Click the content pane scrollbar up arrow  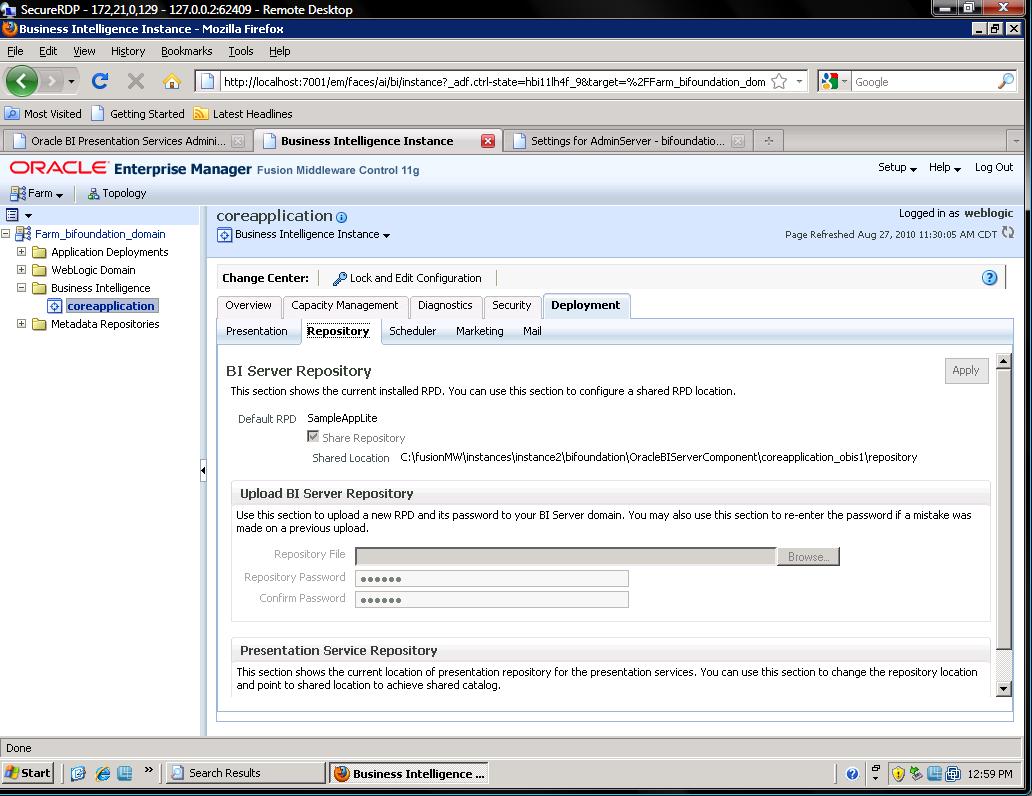(x=1004, y=361)
